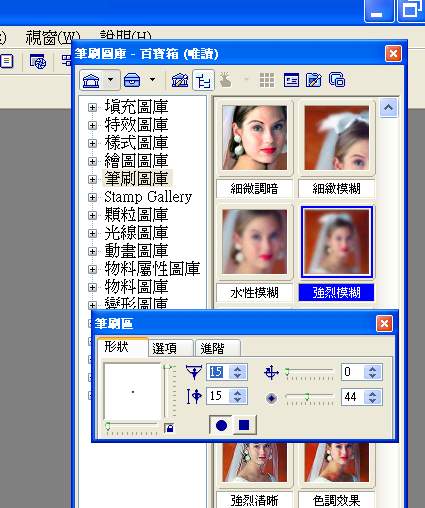Select the 水性模糊 thumbnail
The height and width of the screenshot is (508, 425).
pos(255,242)
